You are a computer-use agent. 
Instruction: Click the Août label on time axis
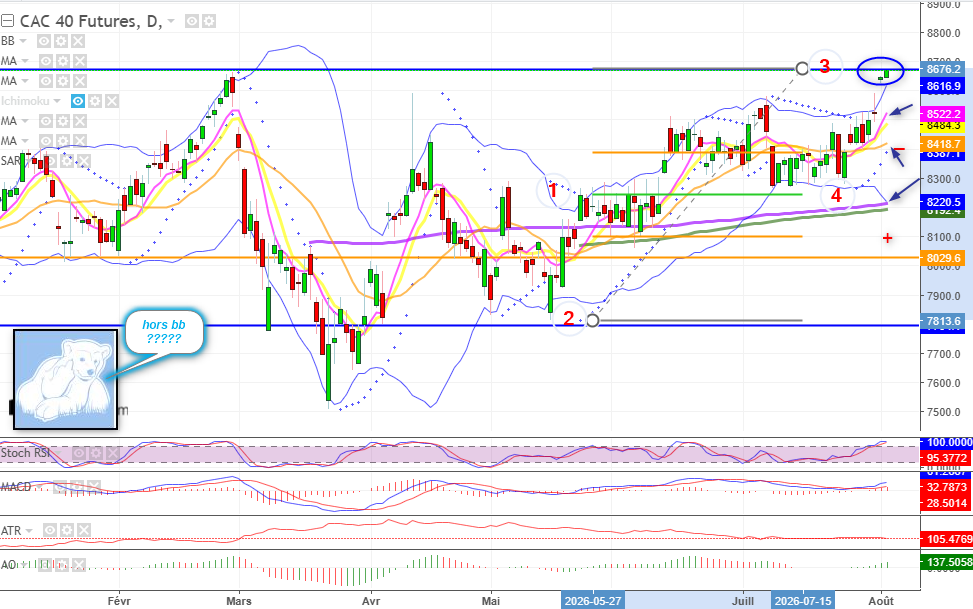click(881, 601)
